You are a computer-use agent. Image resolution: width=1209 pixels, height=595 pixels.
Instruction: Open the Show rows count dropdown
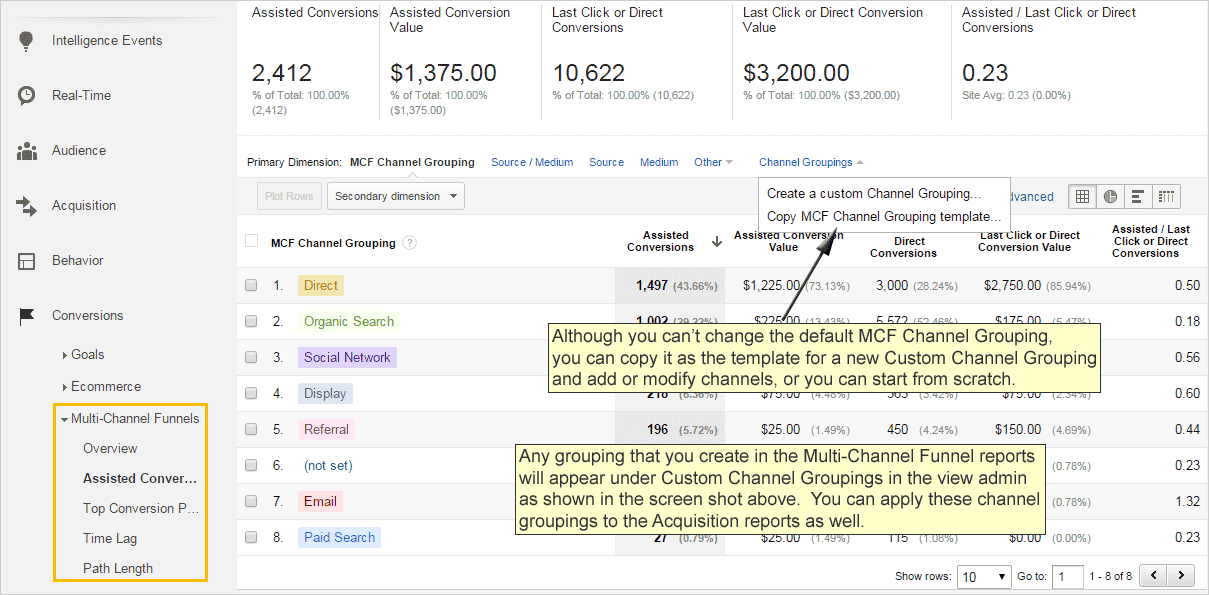pos(984,576)
